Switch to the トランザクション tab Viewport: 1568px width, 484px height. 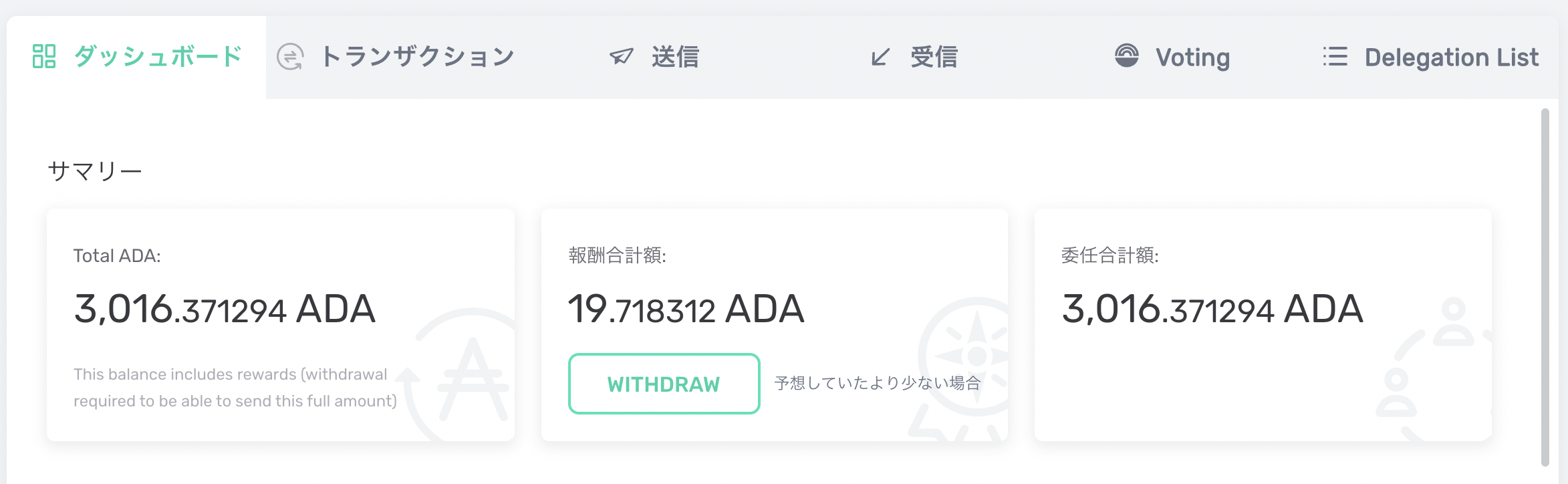(418, 57)
